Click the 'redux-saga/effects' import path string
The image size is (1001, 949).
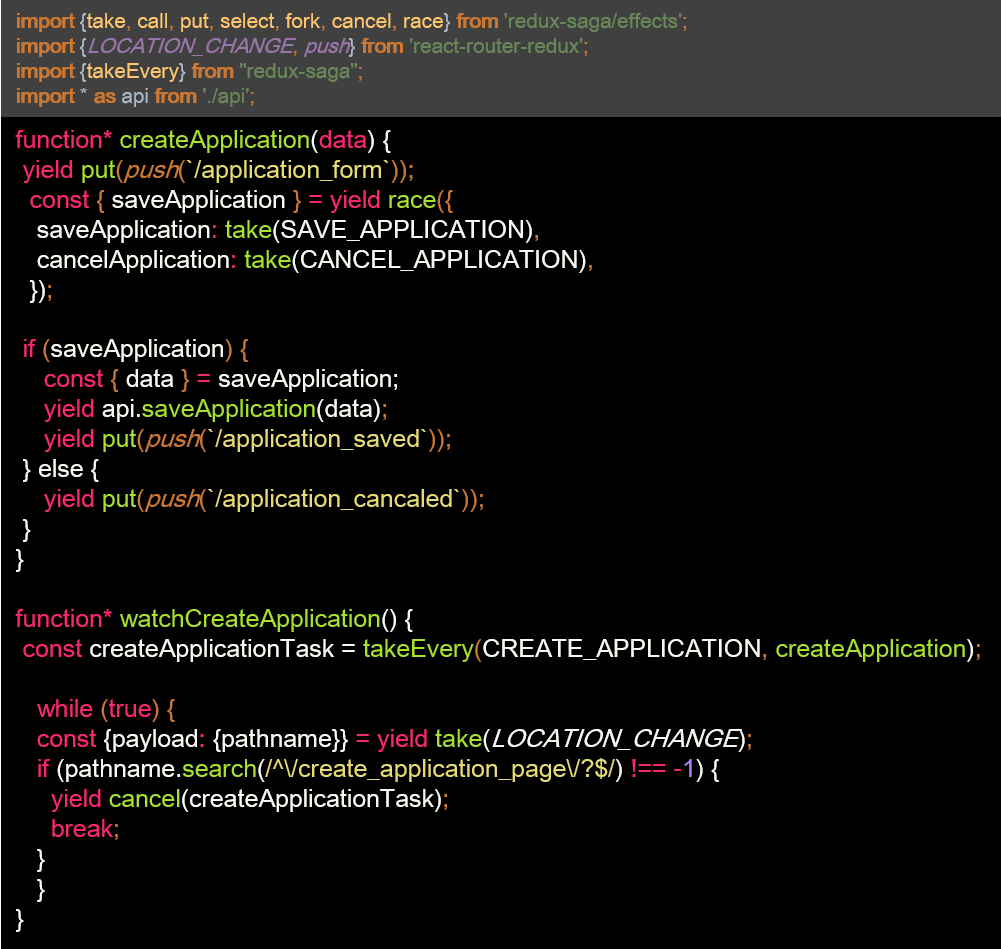point(591,21)
